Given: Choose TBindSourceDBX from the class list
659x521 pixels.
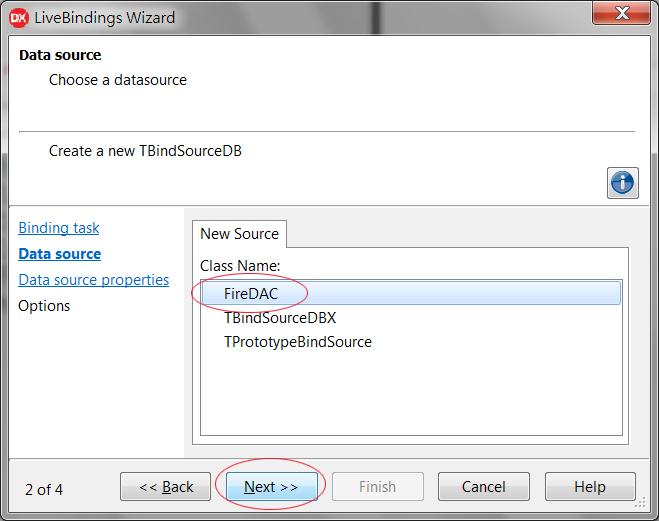Looking at the screenshot, I should pos(411,318).
